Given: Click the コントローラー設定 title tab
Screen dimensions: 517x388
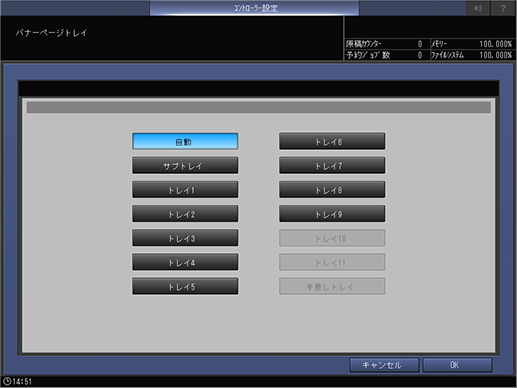Looking at the screenshot, I should [254, 8].
